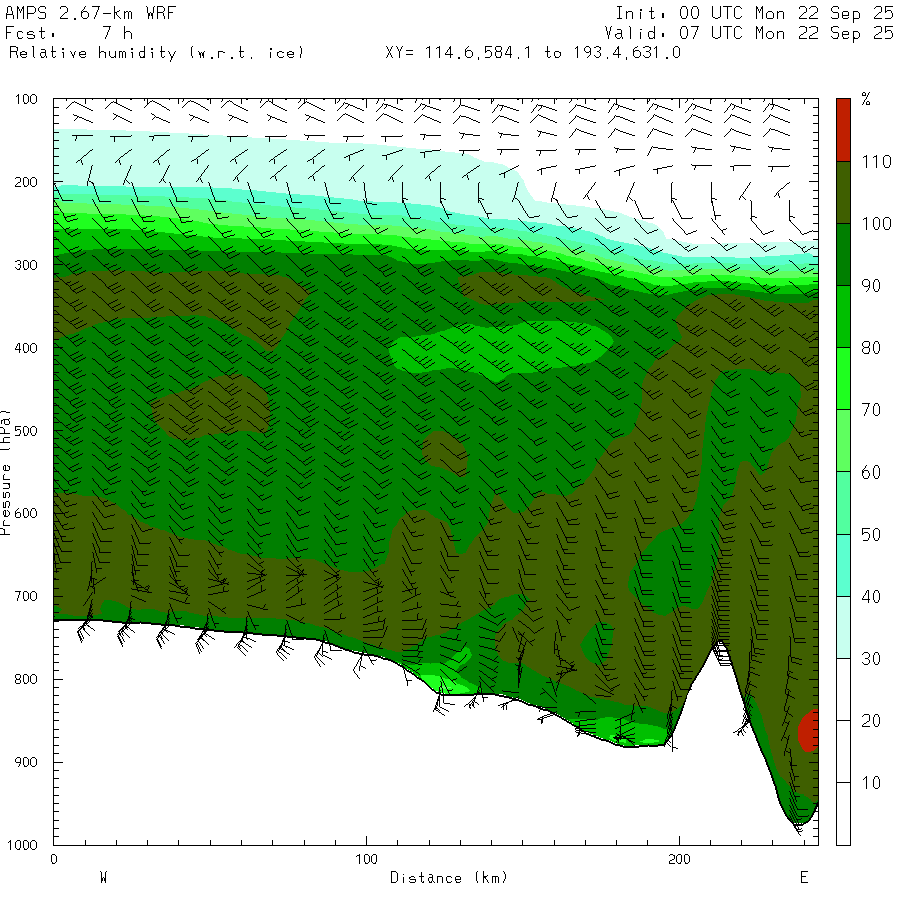The height and width of the screenshot is (900, 900).
Task: Select the colorbar segment between 80 and 90
Action: 843,316
